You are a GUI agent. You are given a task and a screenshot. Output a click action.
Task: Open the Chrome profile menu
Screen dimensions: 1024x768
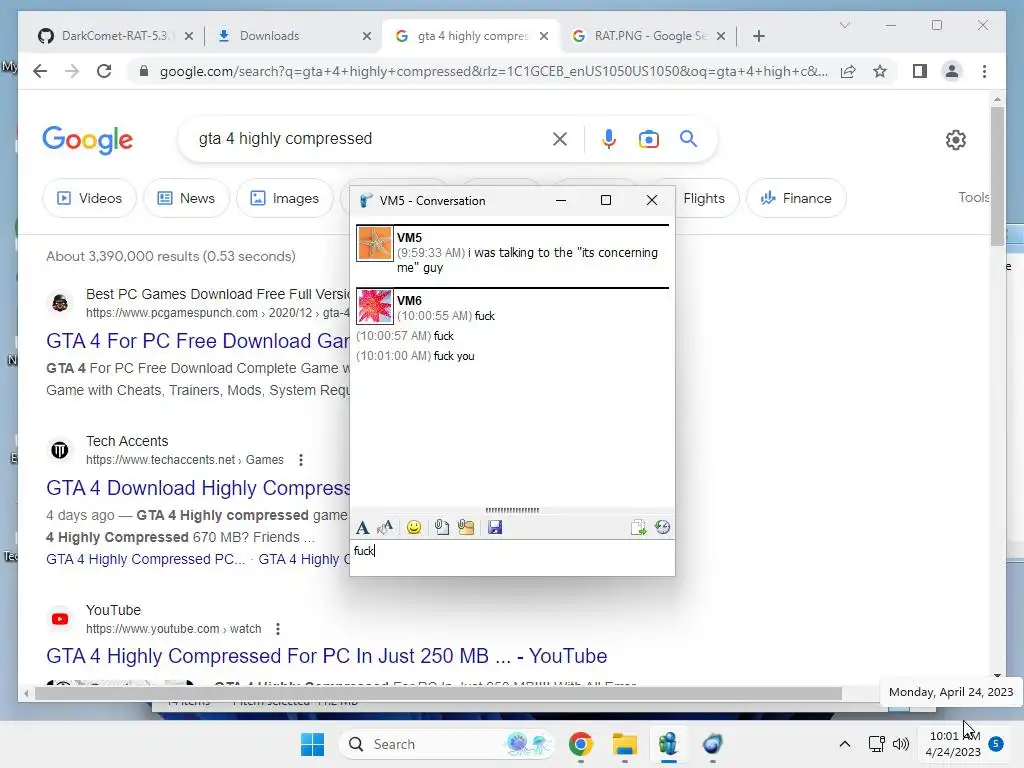[x=952, y=71]
